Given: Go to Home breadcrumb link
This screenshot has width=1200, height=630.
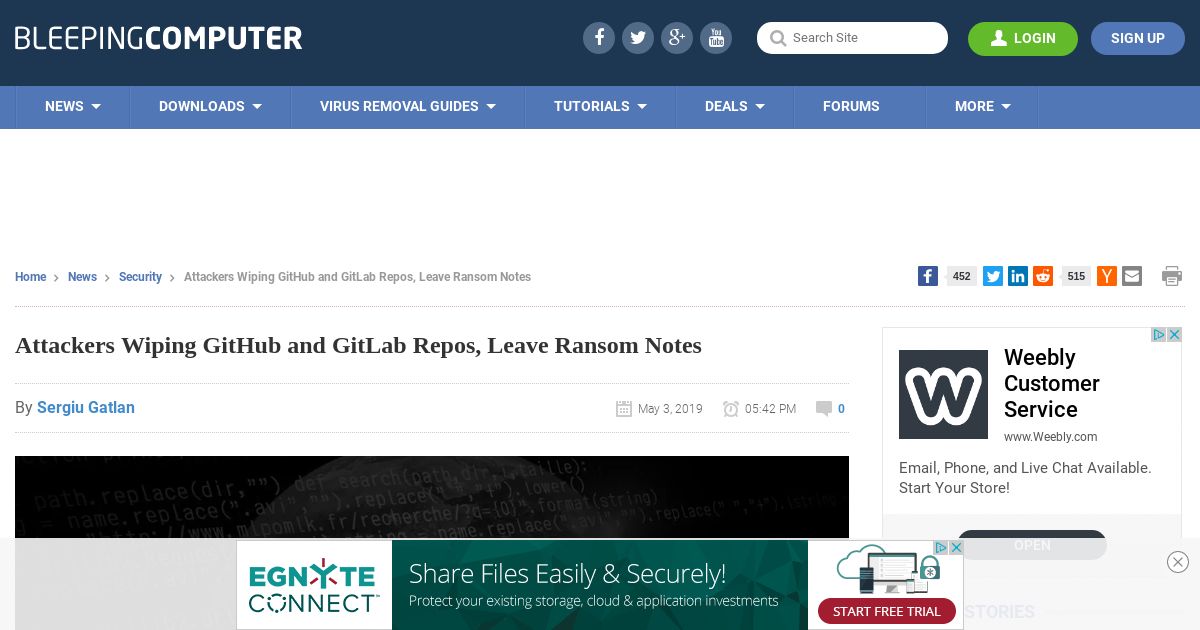Looking at the screenshot, I should (x=30, y=277).
